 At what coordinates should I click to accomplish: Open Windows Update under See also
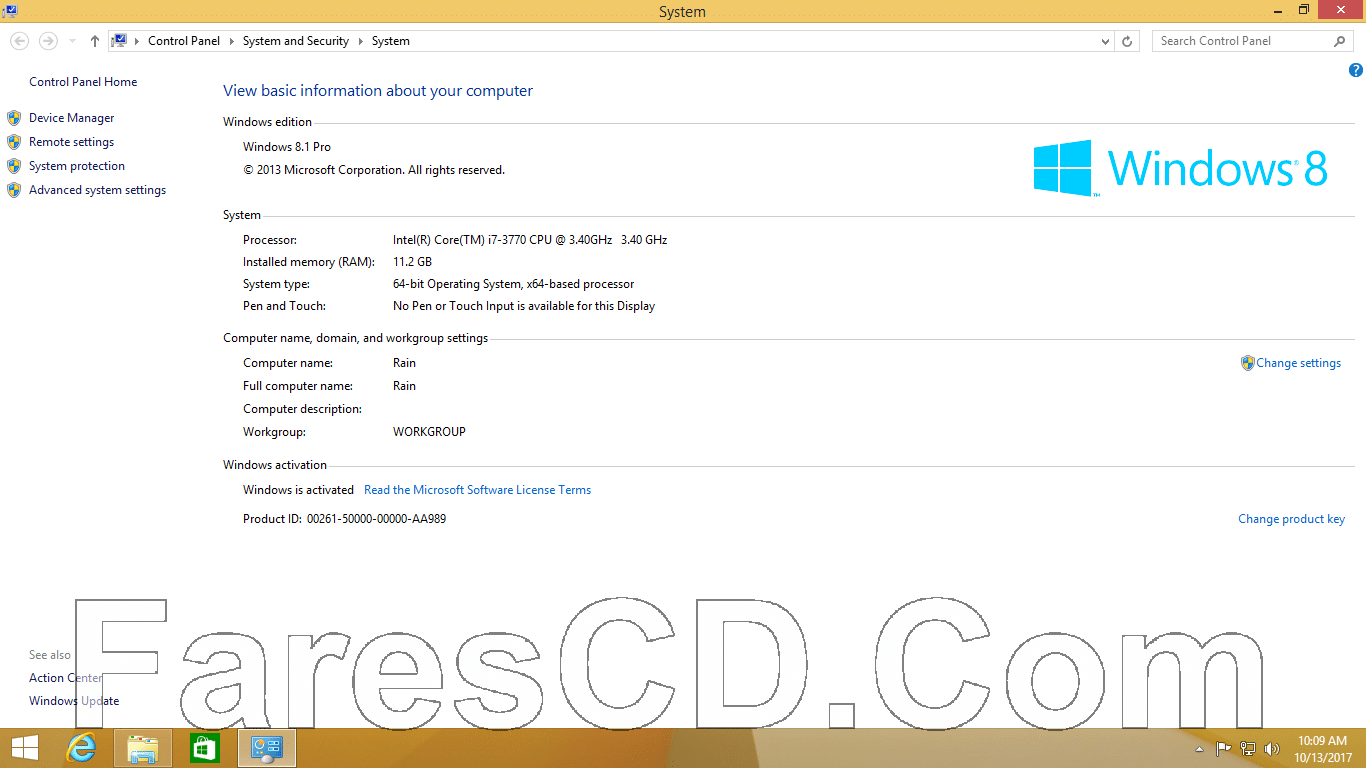click(74, 701)
